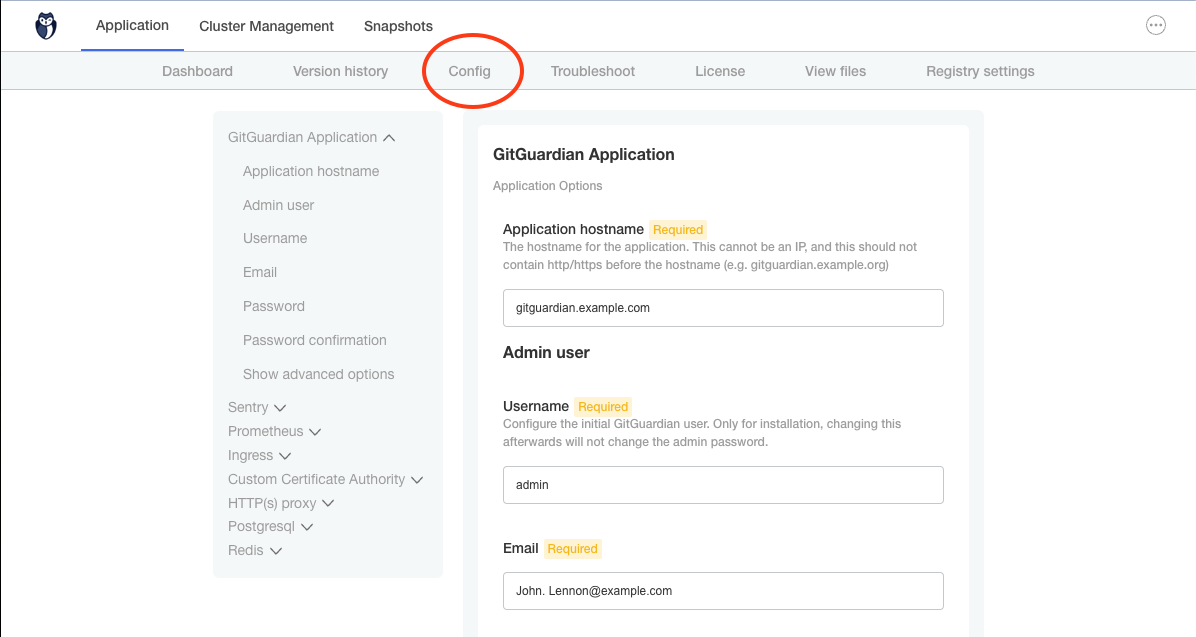1196x637 pixels.
Task: Expand the Postgresql section
Action: click(x=270, y=526)
